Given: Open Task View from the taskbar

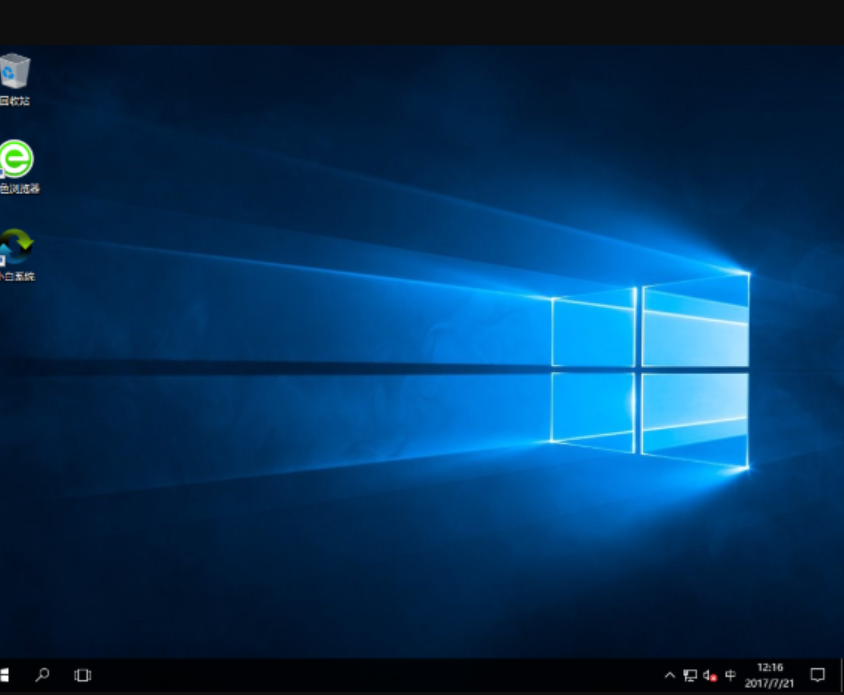Looking at the screenshot, I should pos(83,675).
